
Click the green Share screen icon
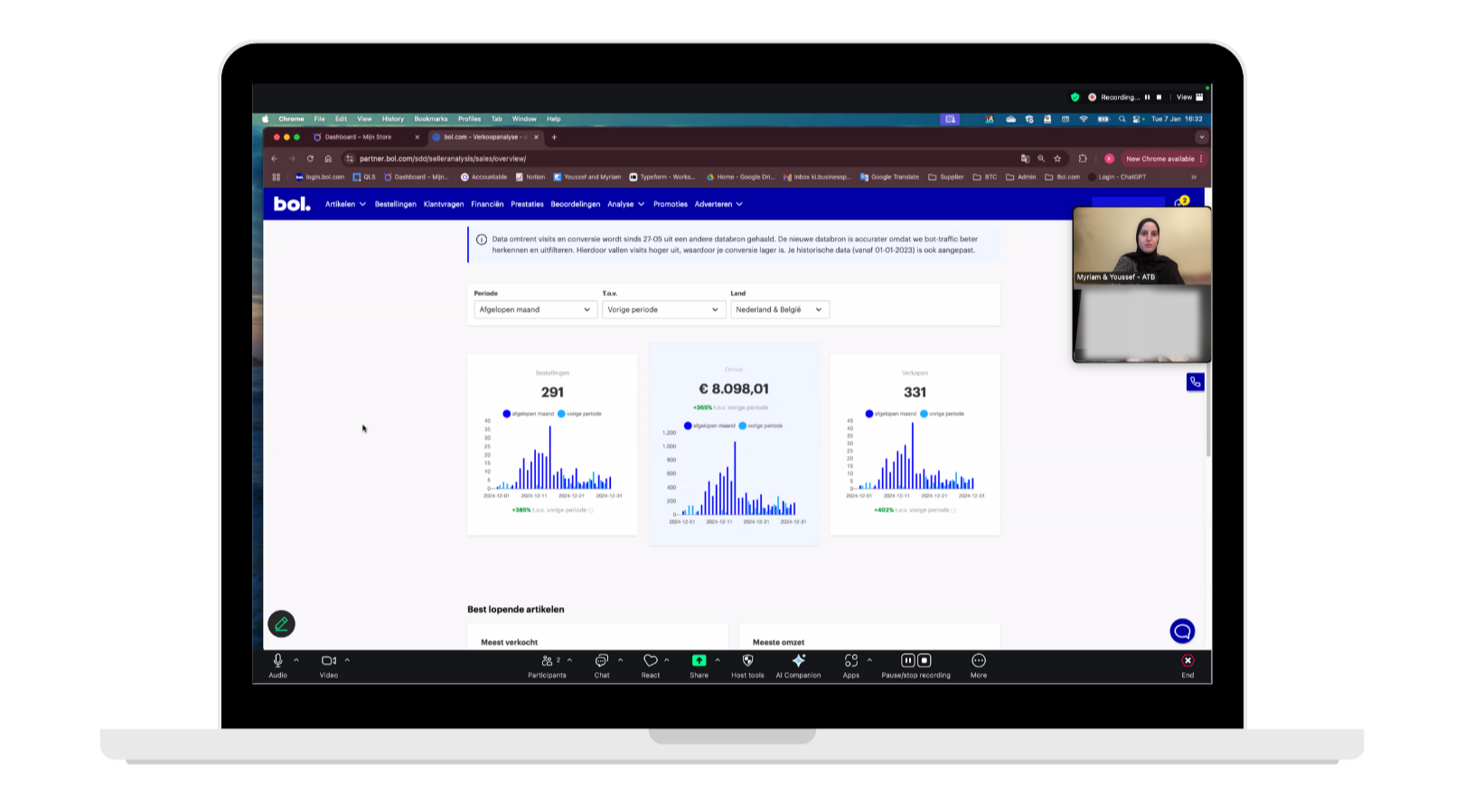(x=699, y=661)
